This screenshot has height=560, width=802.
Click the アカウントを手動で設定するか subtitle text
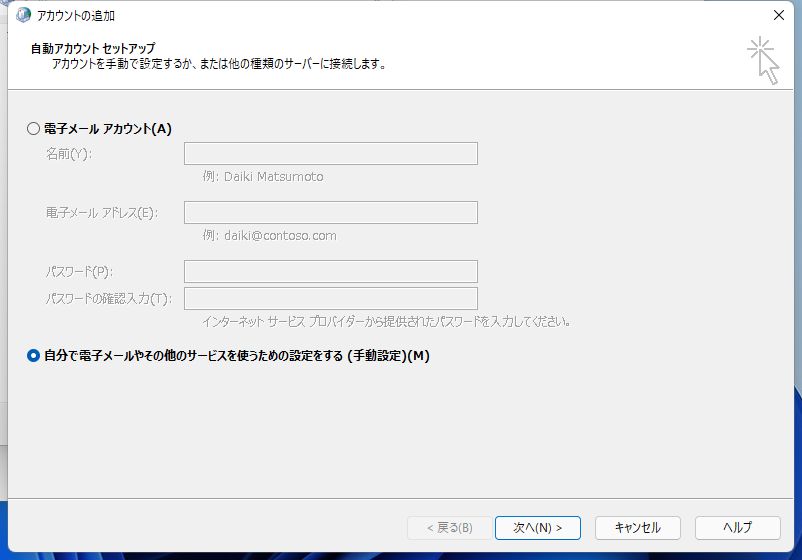coord(219,64)
